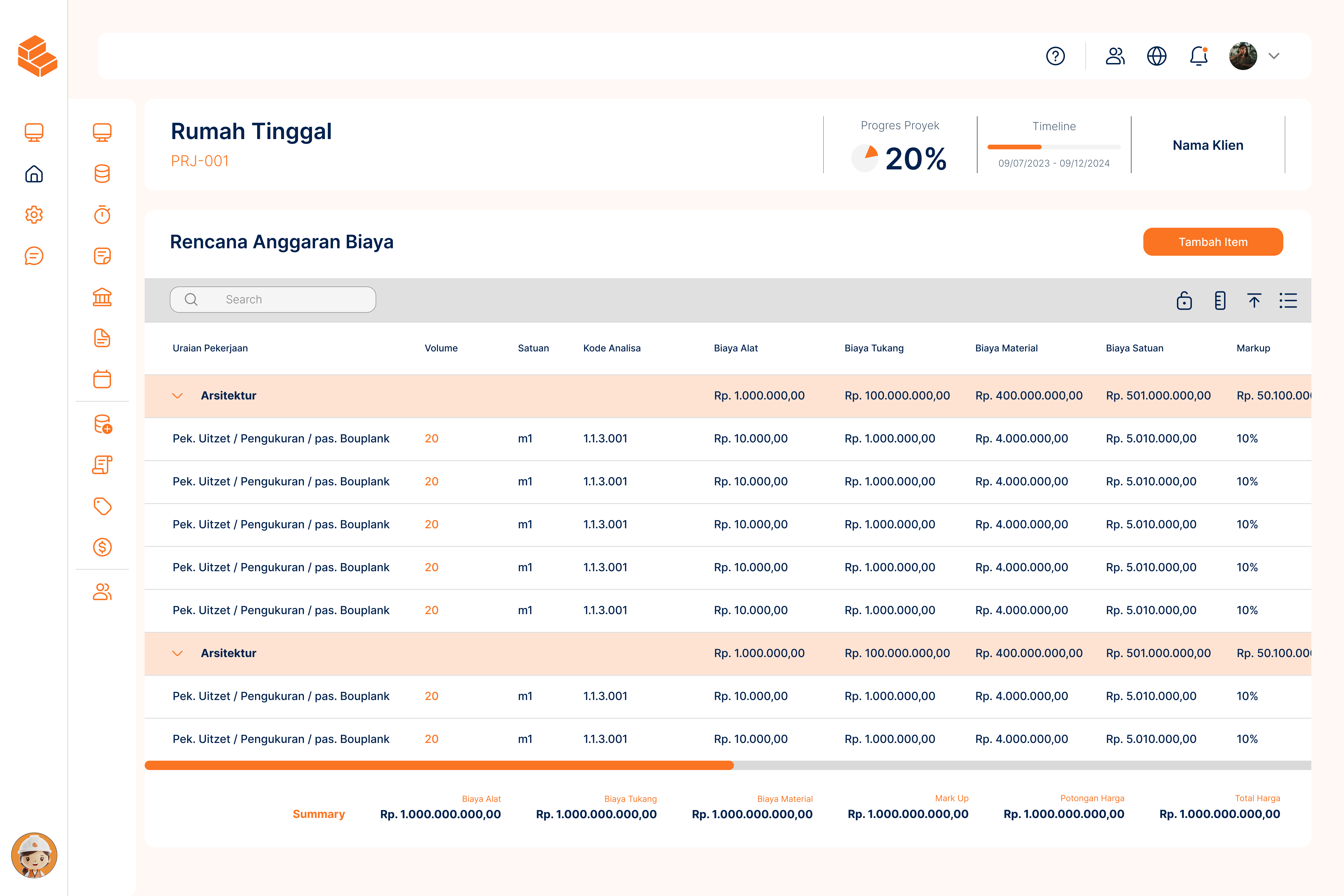
Task: Click the project progress pie chart
Action: tap(864, 158)
